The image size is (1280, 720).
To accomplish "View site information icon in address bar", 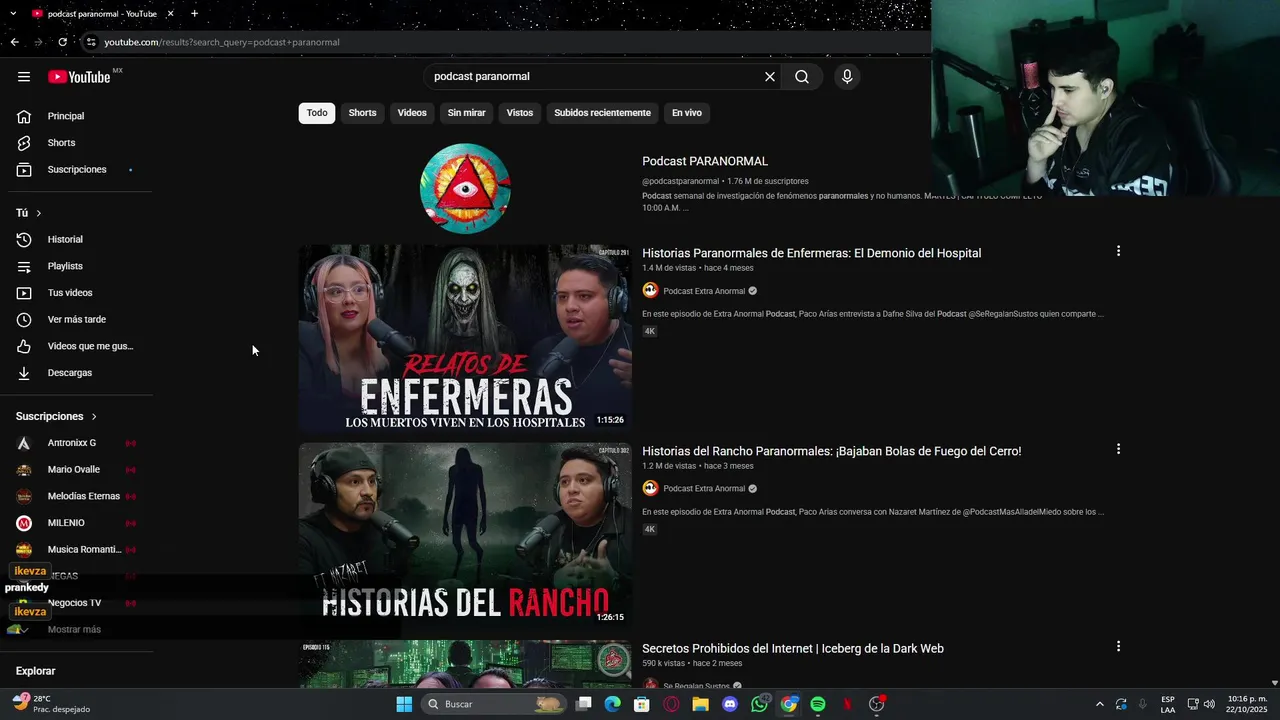I will point(91,42).
